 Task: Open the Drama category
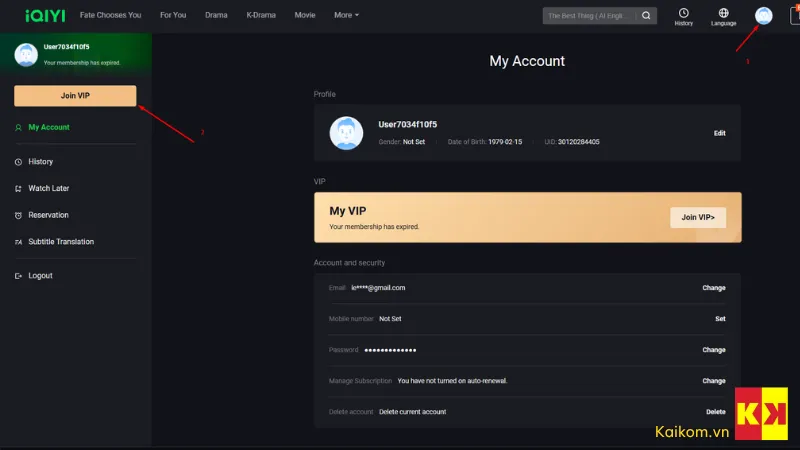[x=216, y=15]
